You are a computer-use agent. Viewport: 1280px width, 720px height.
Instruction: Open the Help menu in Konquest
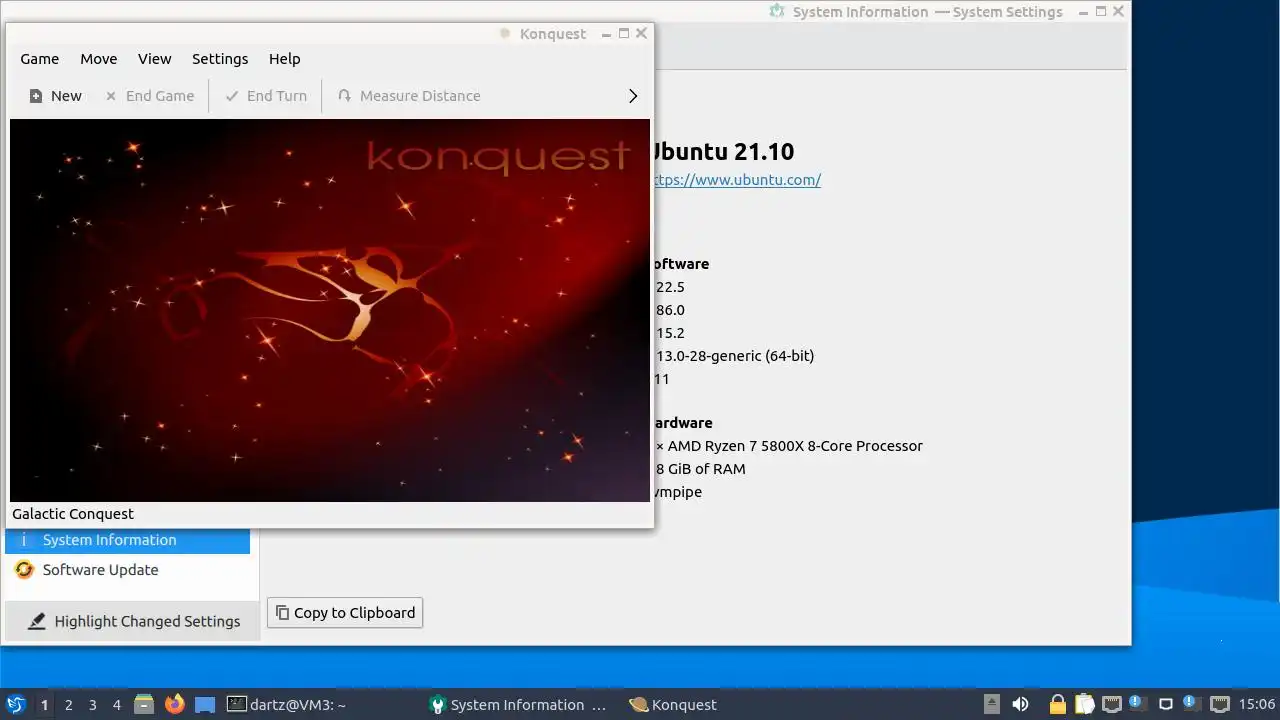[285, 59]
